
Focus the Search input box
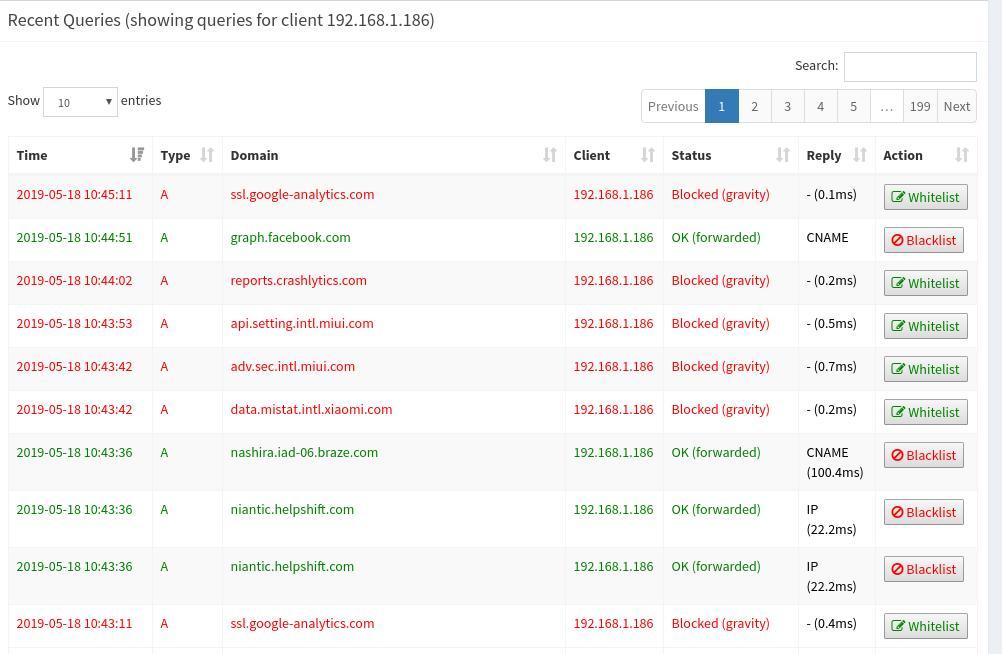click(x=910, y=66)
